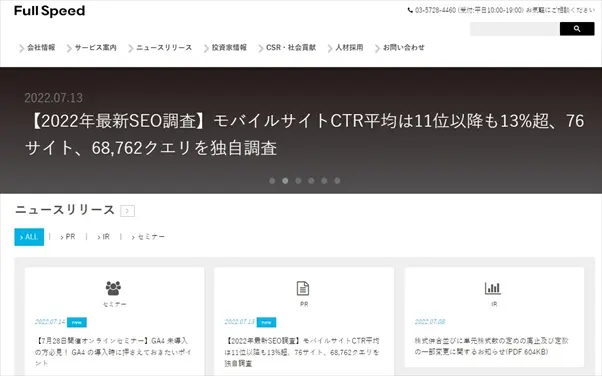The image size is (602, 376).
Task: Open the 7月28日開催オンラインセミナー GA4 article
Action: 113,352
